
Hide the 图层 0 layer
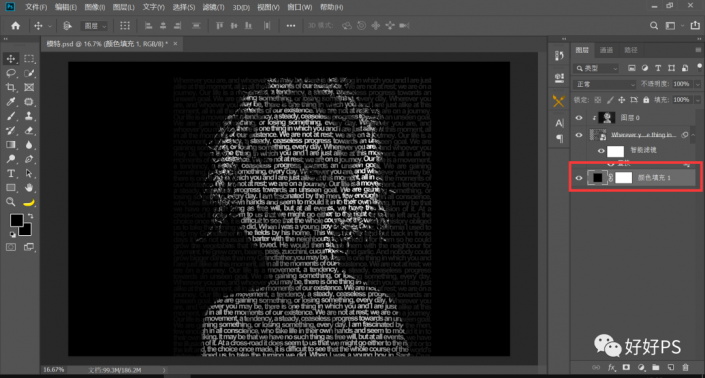tap(579, 118)
